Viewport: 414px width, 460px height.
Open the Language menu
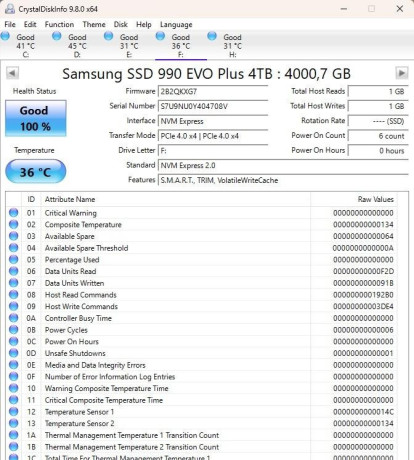[x=176, y=25]
